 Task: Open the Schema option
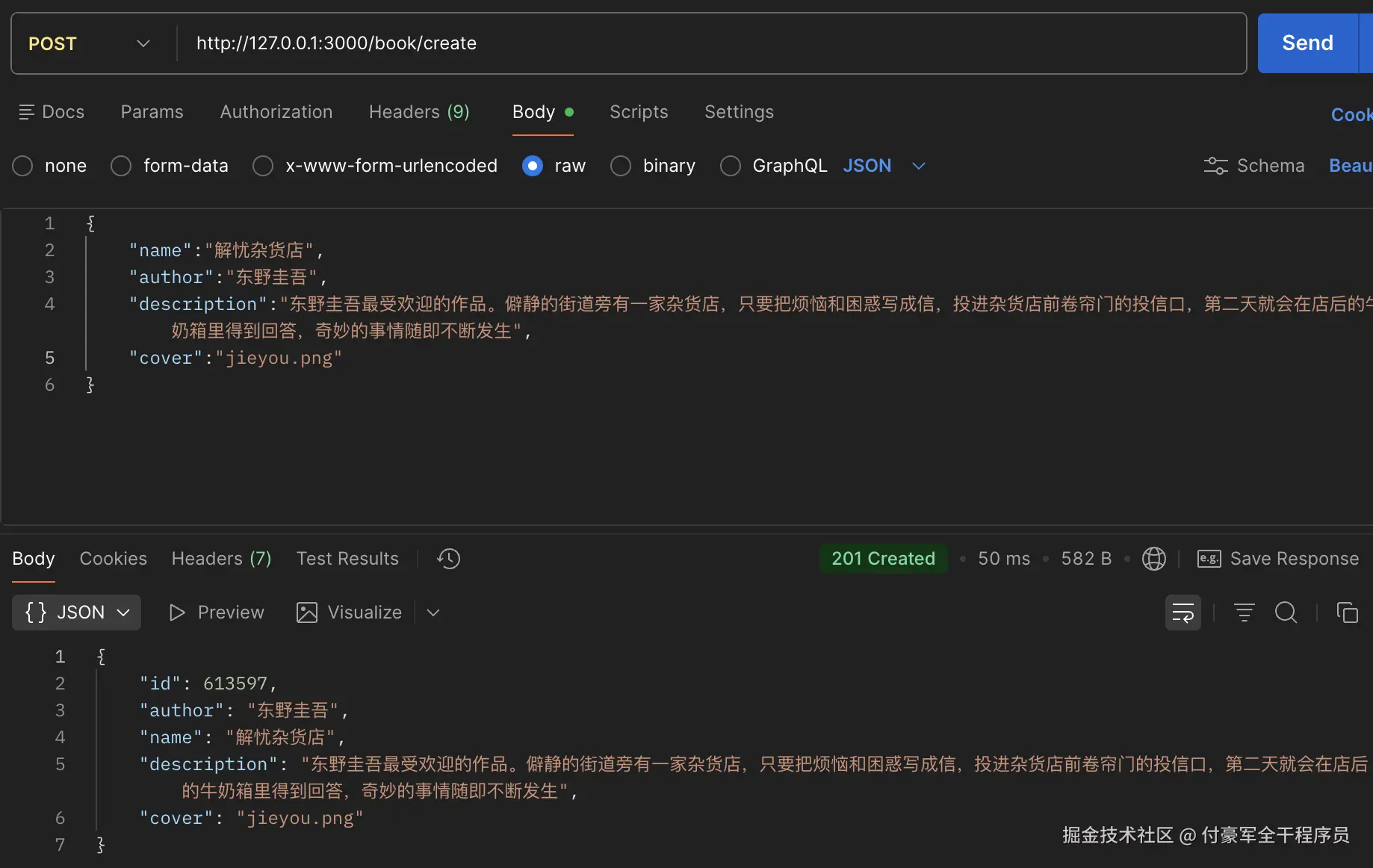click(x=1254, y=166)
